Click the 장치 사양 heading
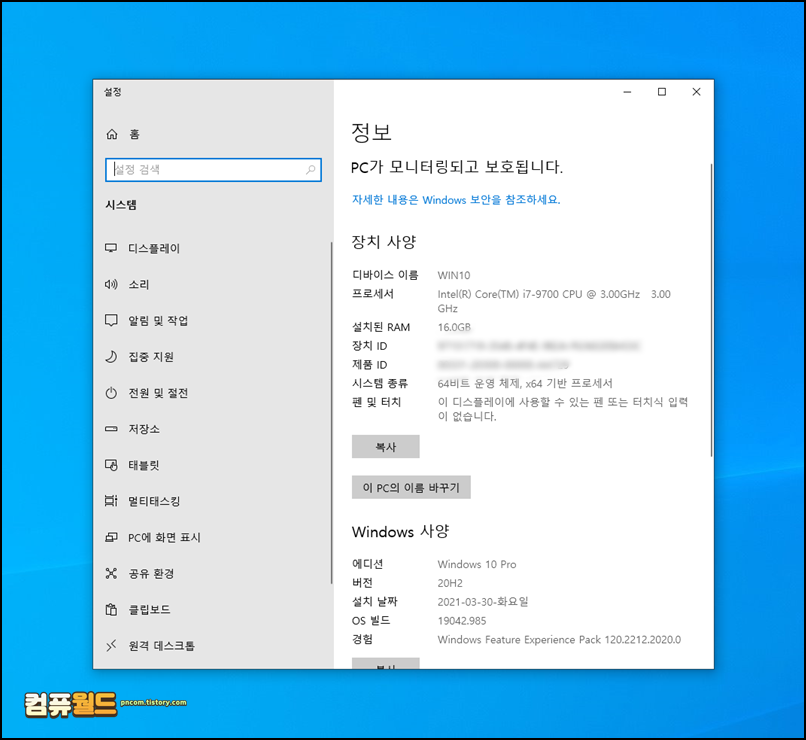The height and width of the screenshot is (740, 806). click(384, 242)
